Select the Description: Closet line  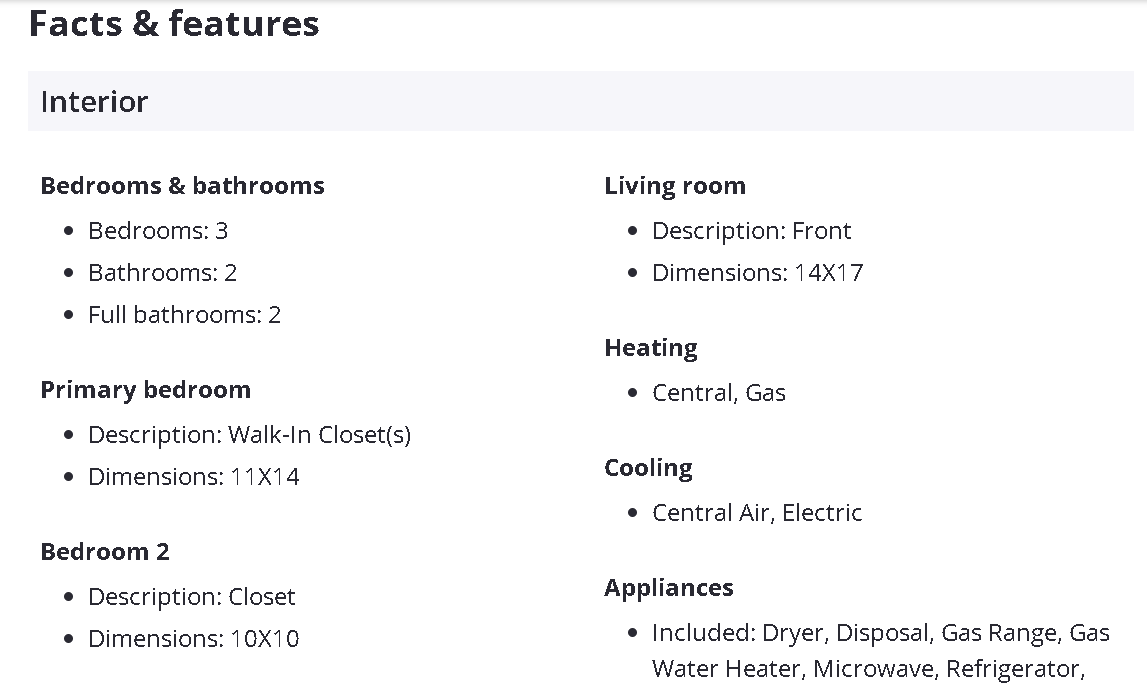click(191, 597)
